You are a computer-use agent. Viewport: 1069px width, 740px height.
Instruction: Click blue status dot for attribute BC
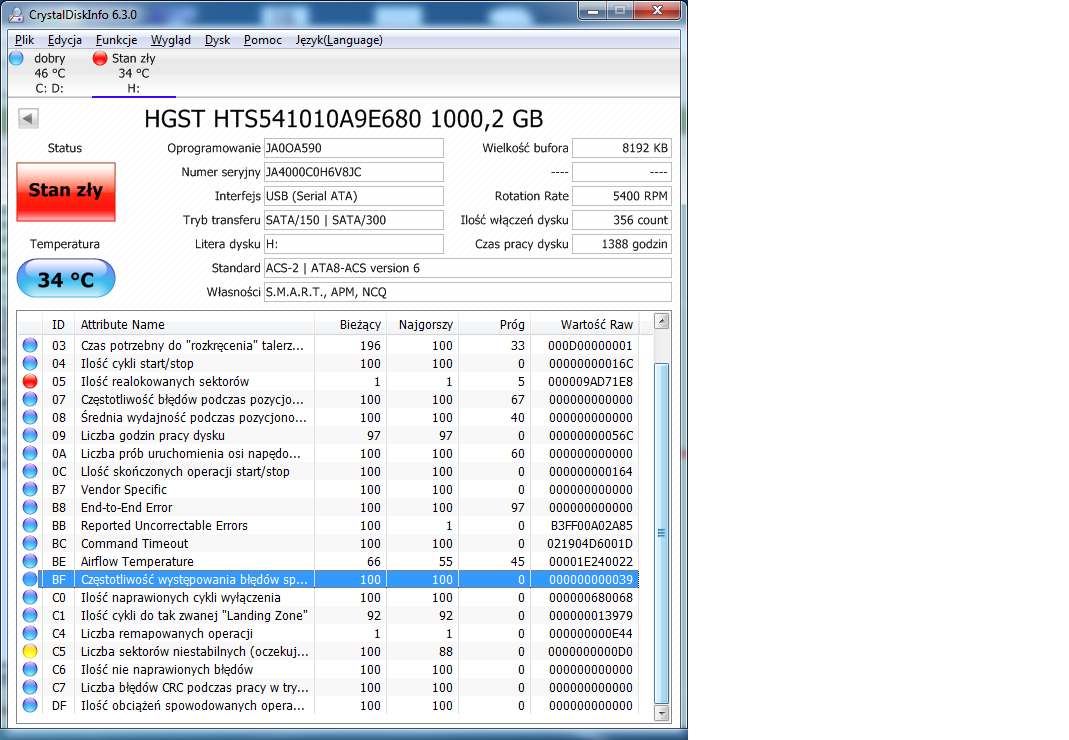tap(30, 544)
